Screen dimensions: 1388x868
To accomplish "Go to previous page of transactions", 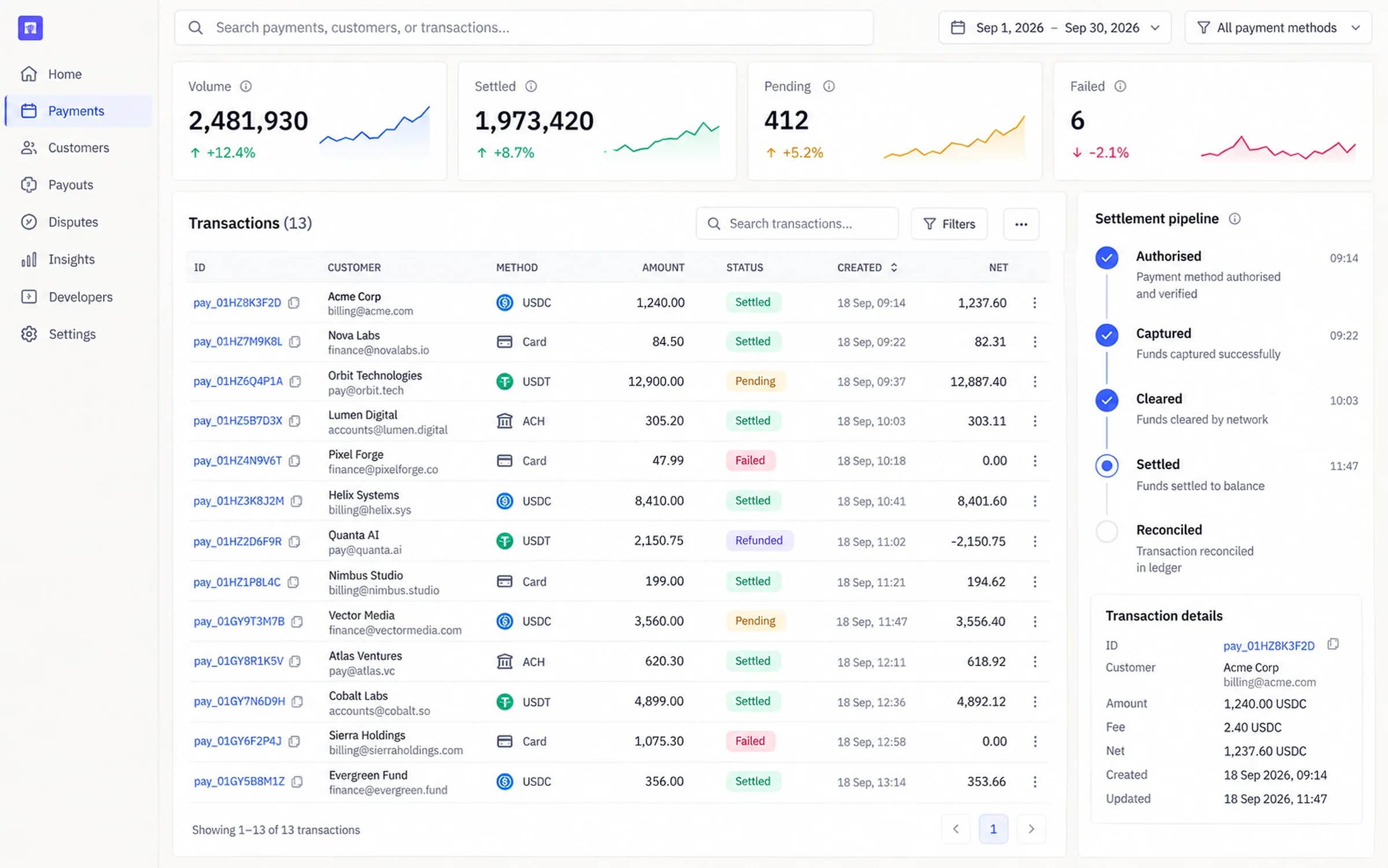I will pos(956,829).
